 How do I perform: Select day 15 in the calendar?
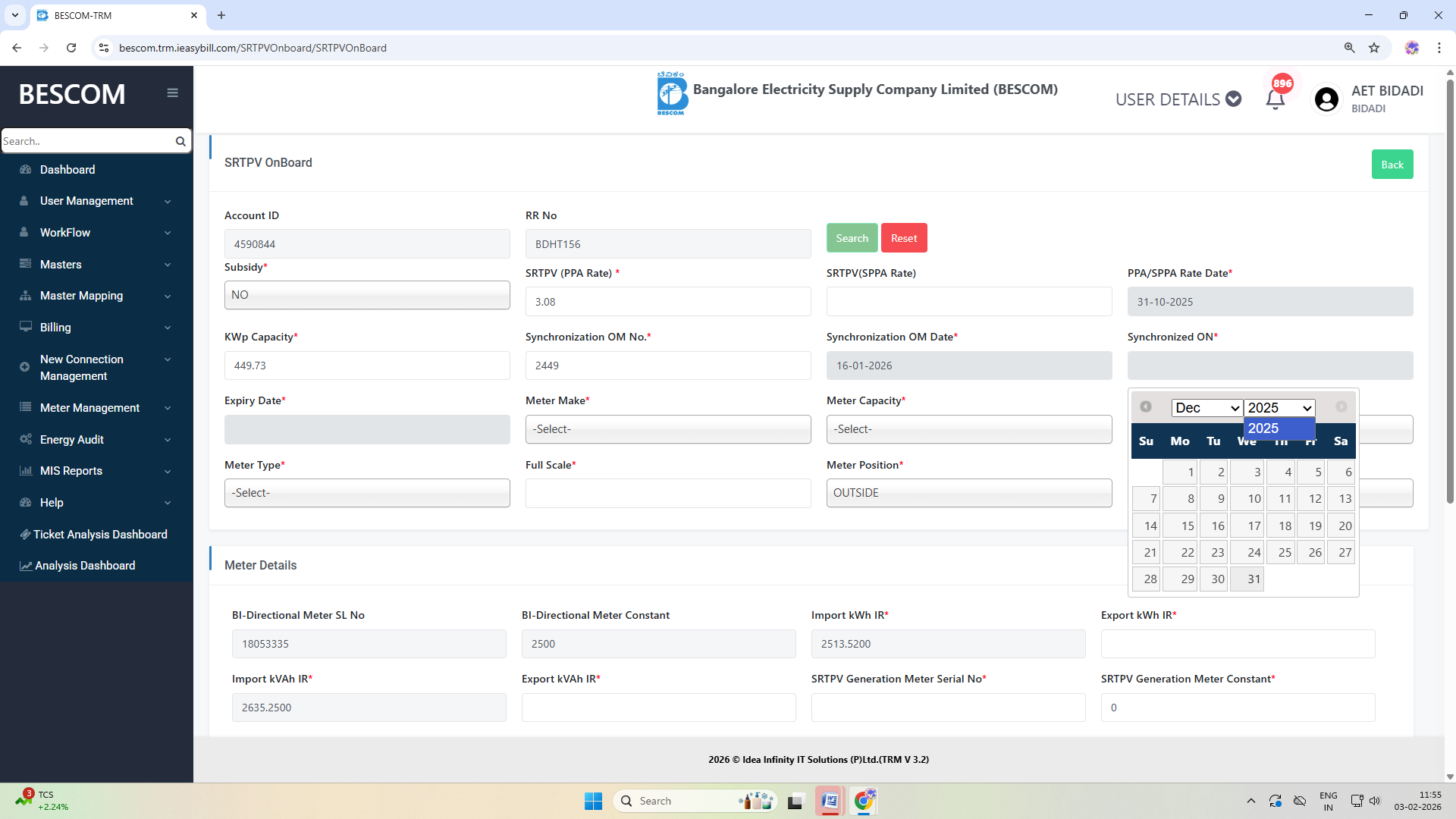[1181, 526]
